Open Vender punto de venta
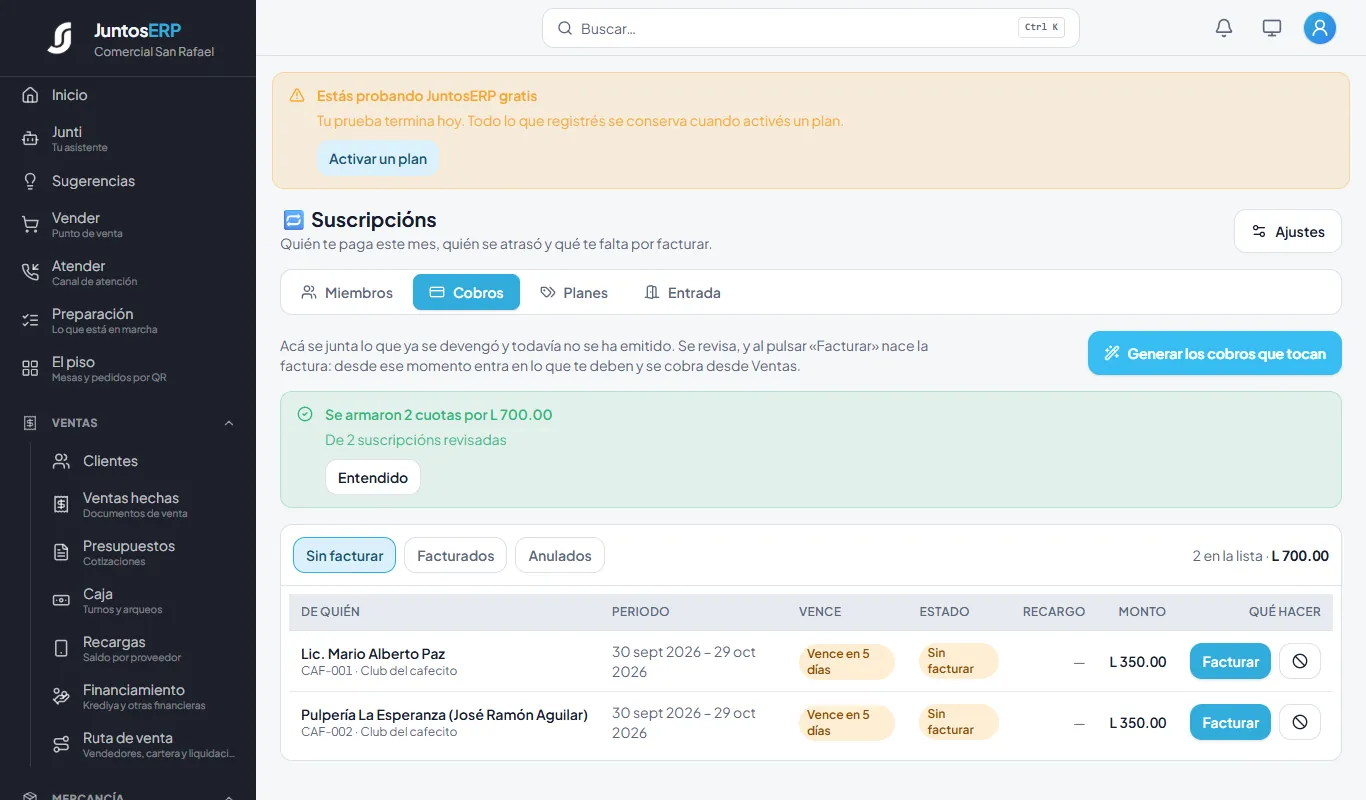 (128, 224)
